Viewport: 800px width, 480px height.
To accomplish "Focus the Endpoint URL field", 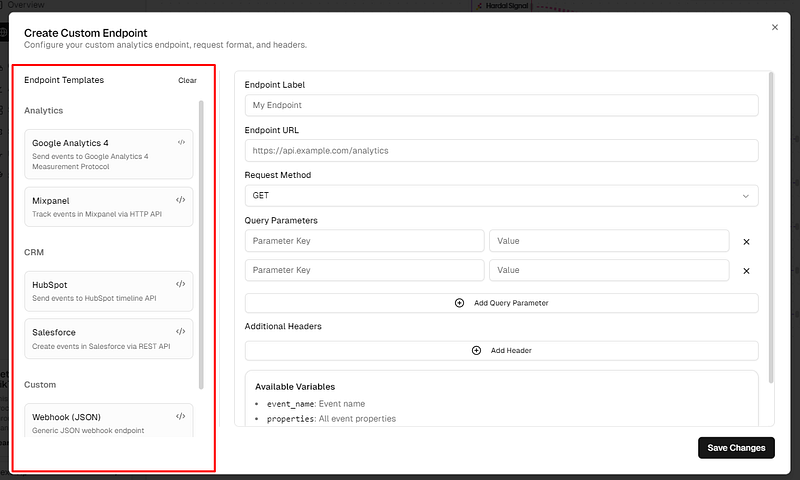I will pos(502,150).
